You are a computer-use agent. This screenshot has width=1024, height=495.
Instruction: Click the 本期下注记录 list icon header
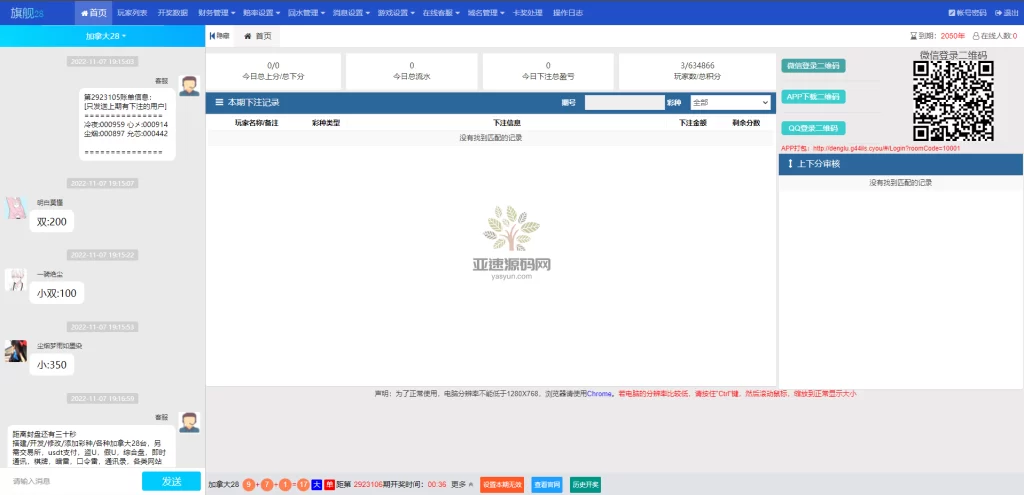coord(219,103)
